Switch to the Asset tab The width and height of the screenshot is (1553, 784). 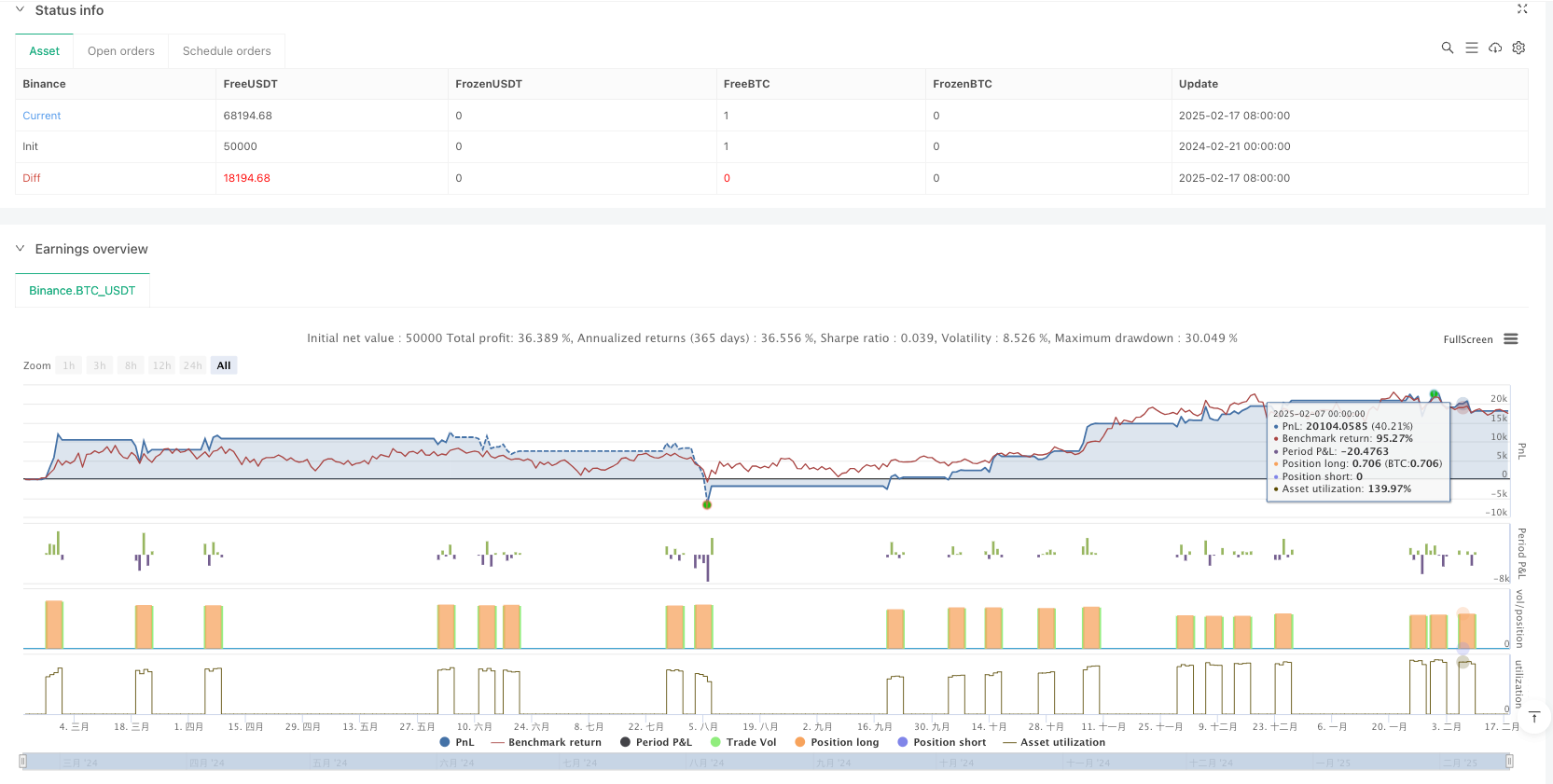[44, 51]
